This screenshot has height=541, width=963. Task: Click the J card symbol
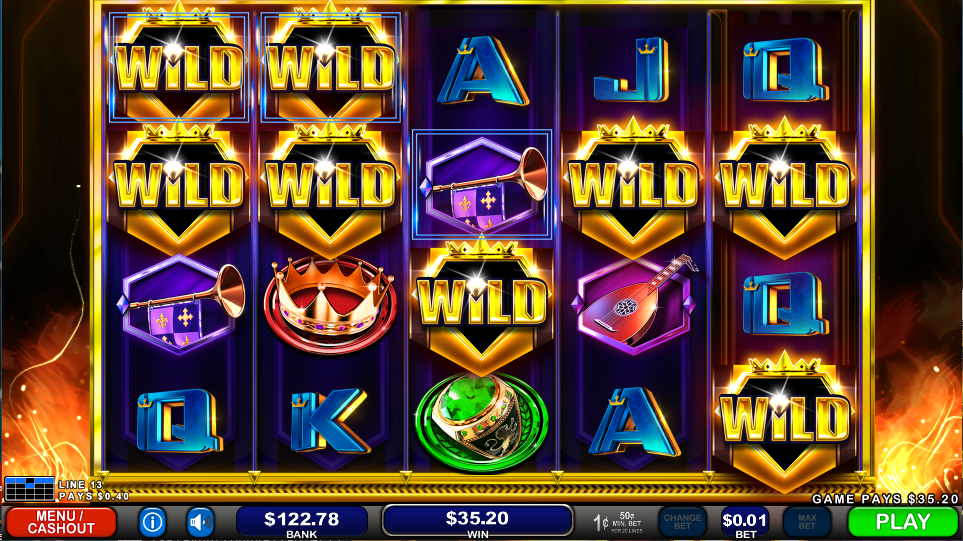[x=631, y=69]
